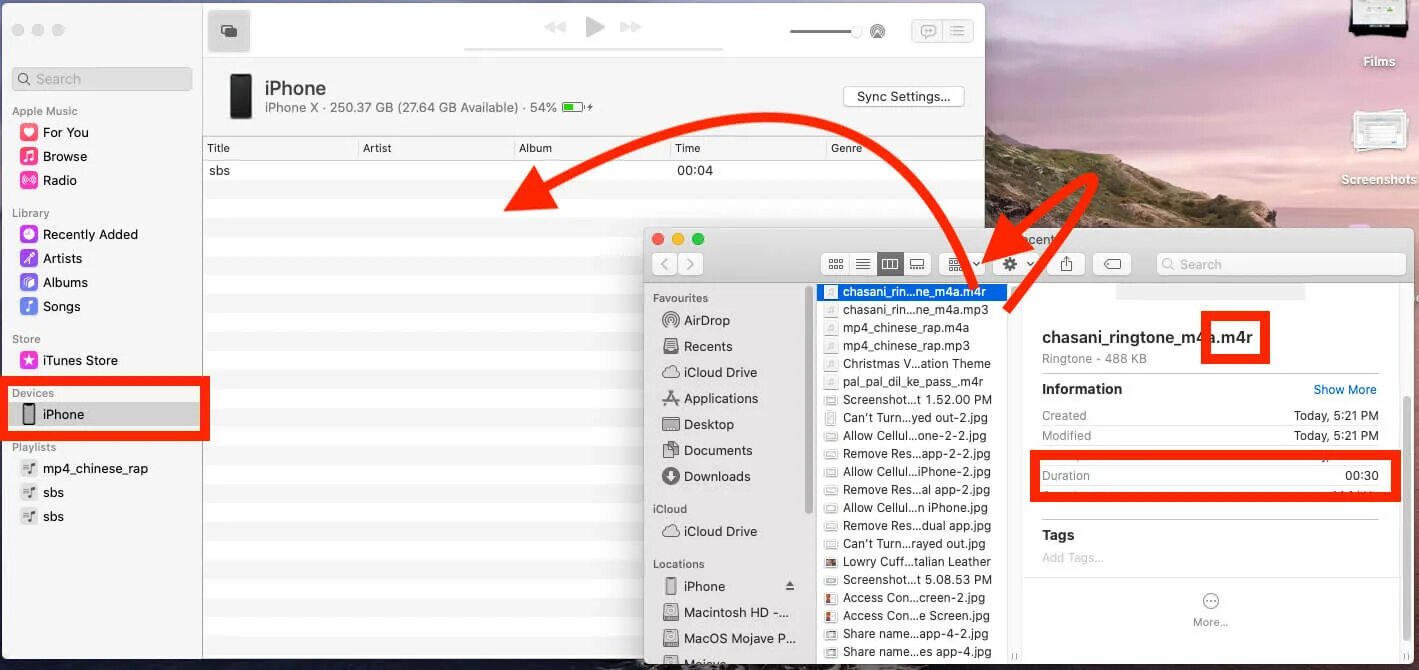The height and width of the screenshot is (670, 1419).
Task: Open Desktop in Finder sidebar
Action: 698,424
